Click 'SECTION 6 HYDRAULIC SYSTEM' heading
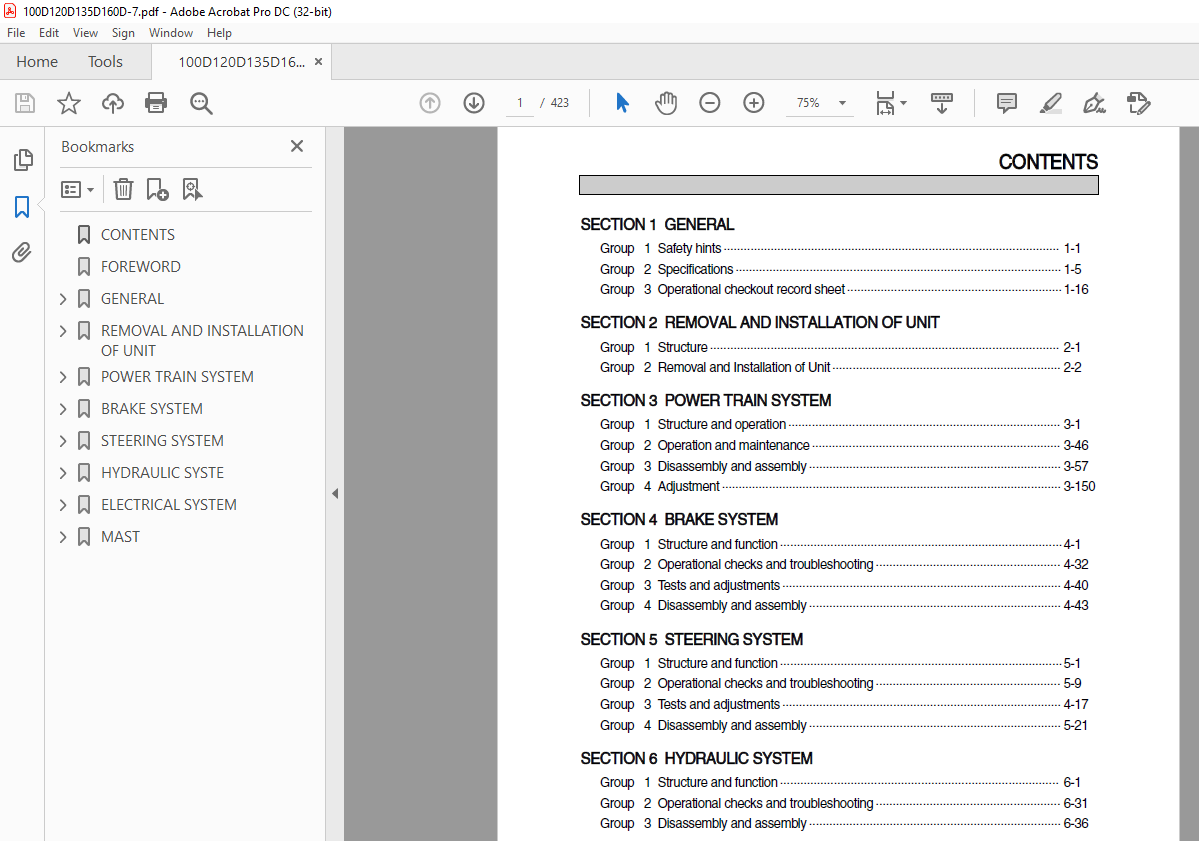1199x841 pixels. tap(696, 758)
